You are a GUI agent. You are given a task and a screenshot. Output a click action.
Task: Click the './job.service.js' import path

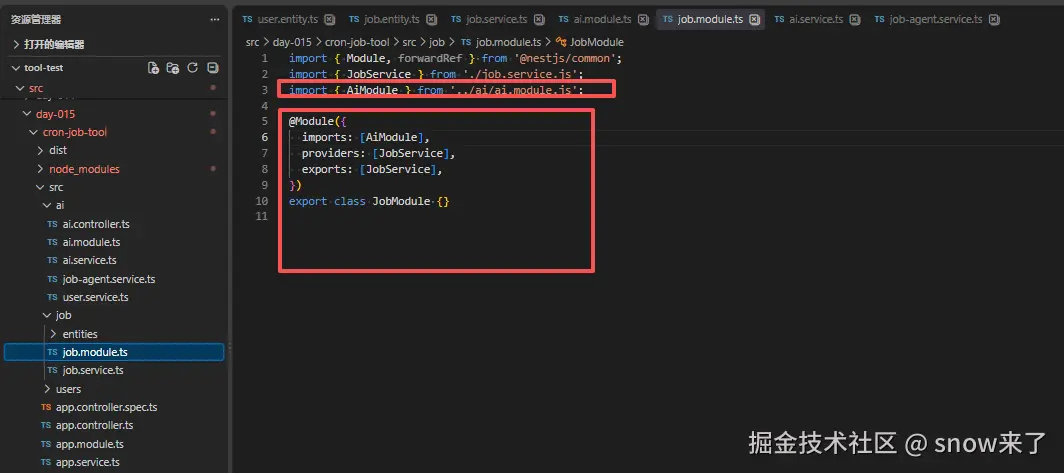point(520,74)
